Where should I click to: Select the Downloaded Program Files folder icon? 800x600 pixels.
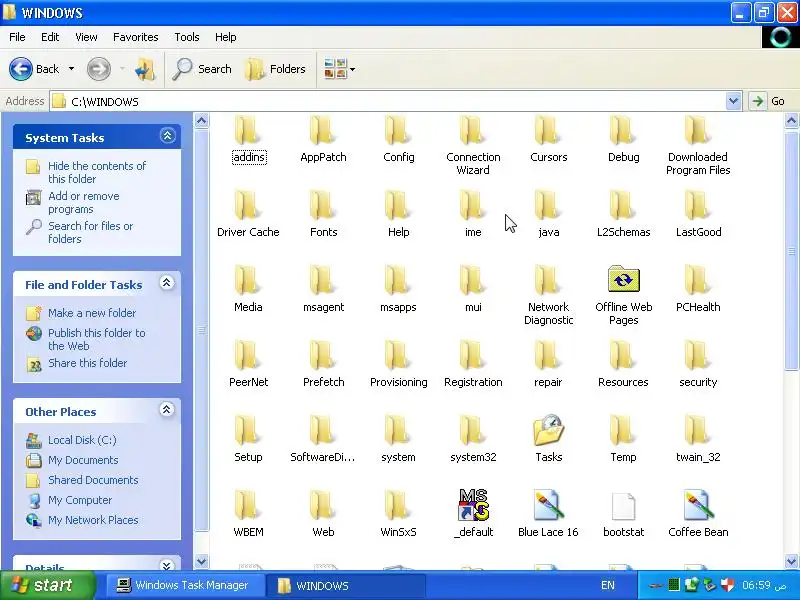[x=698, y=131]
